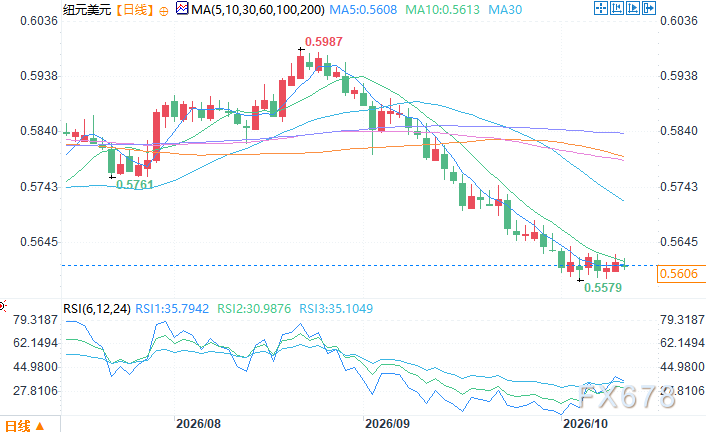This screenshot has width=706, height=432.
Task: Click the candlestick at the 0.5987 peak
Action: coord(300,67)
